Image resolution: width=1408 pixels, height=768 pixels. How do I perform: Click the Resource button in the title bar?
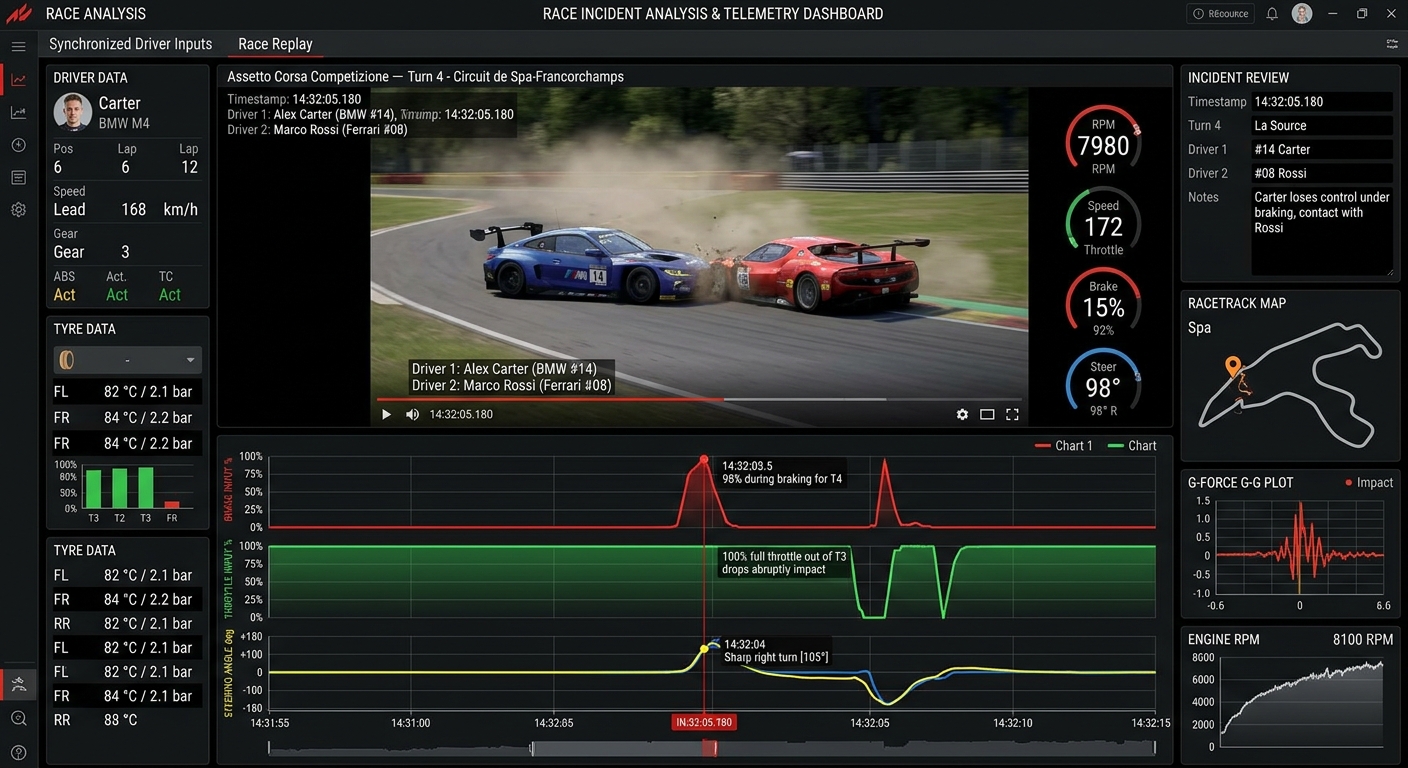point(1221,14)
